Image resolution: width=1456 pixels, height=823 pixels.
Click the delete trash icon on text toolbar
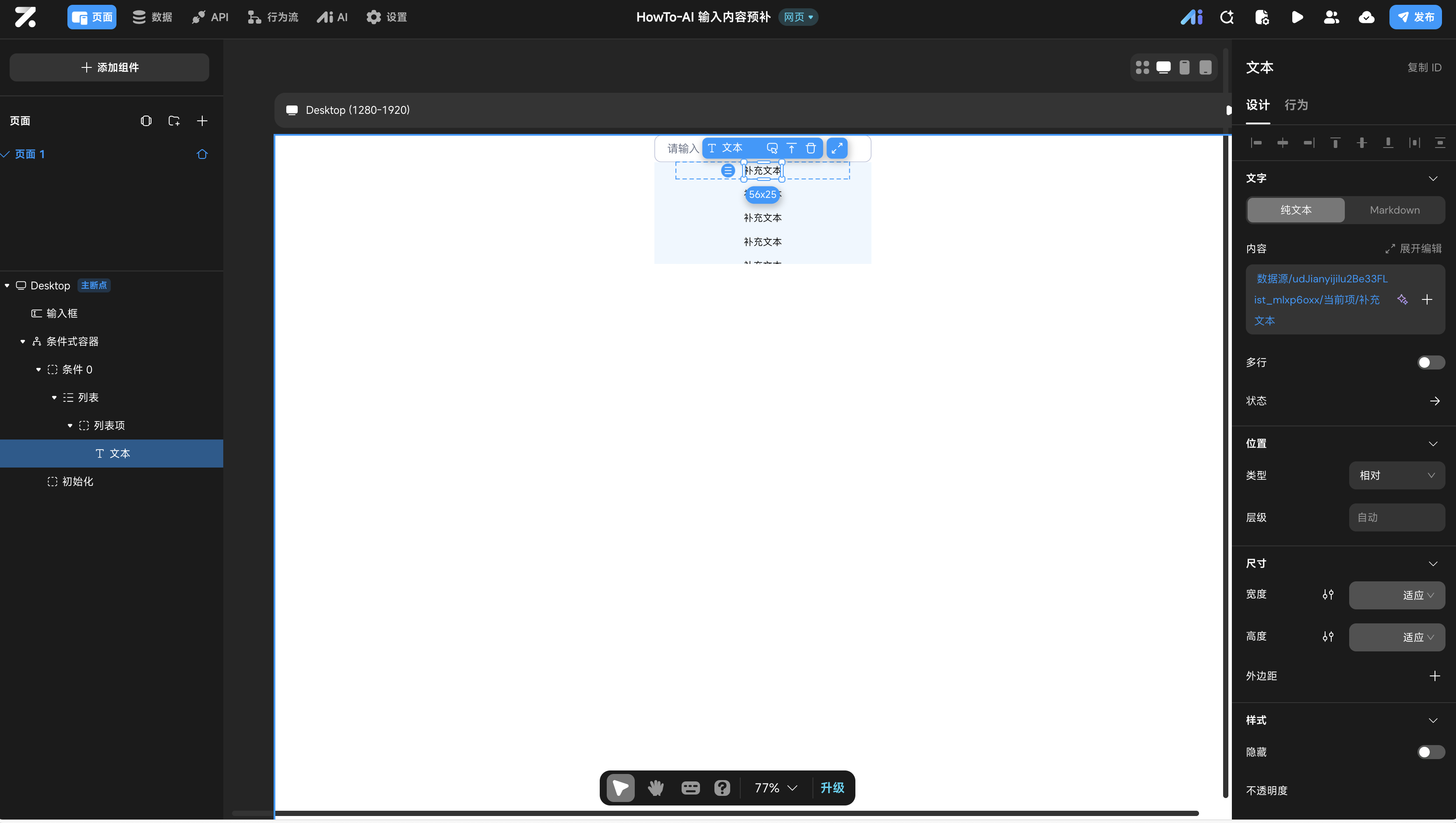click(811, 148)
